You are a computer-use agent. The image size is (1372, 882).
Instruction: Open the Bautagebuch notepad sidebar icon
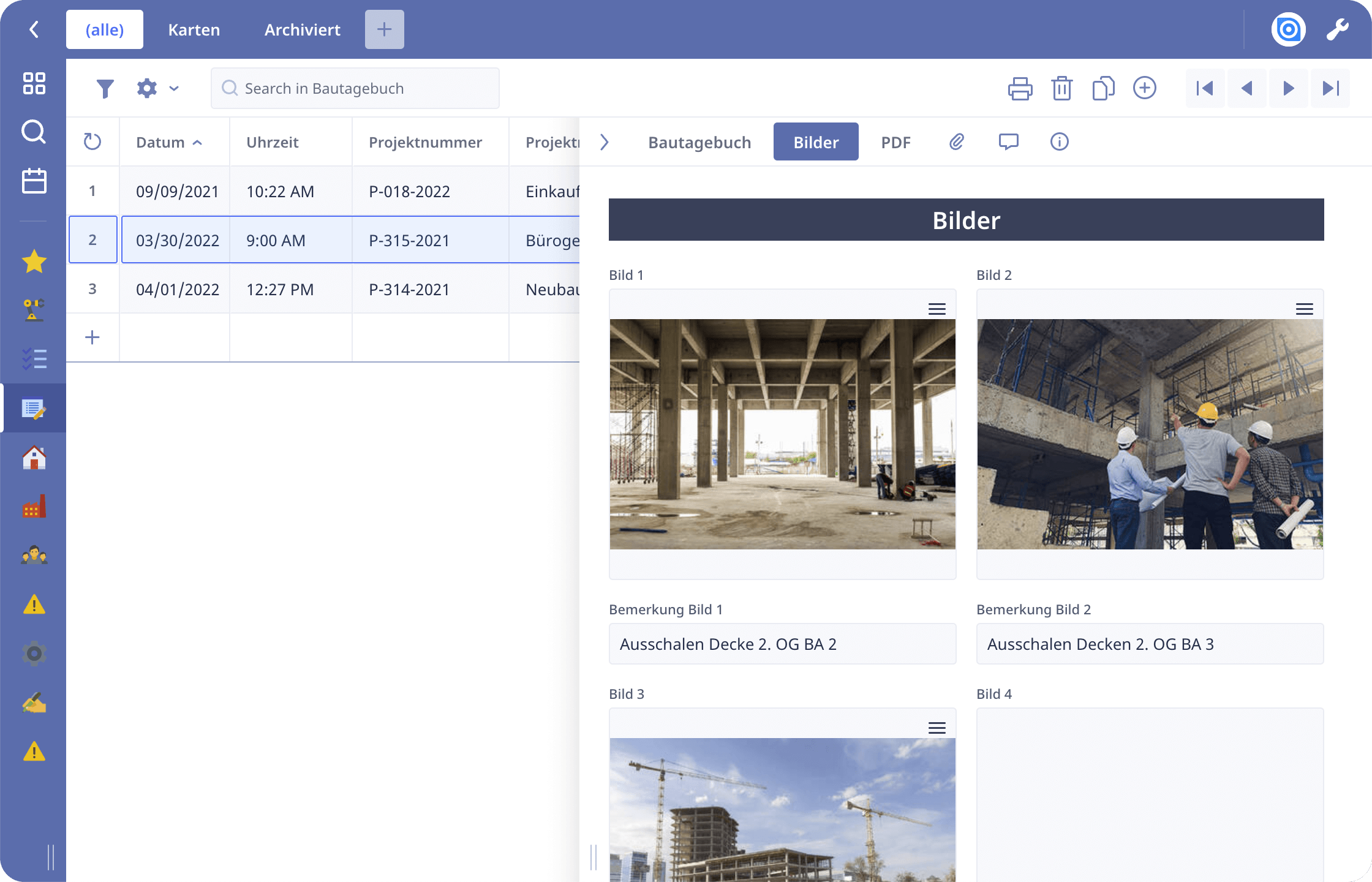34,409
